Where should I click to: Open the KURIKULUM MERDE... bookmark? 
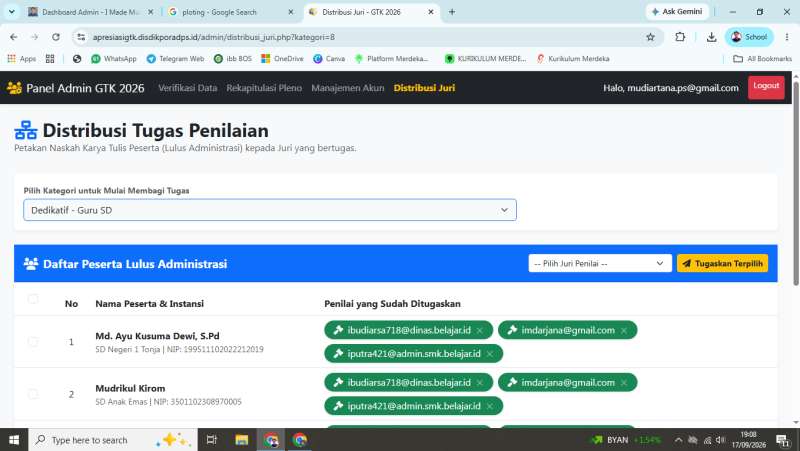point(485,59)
